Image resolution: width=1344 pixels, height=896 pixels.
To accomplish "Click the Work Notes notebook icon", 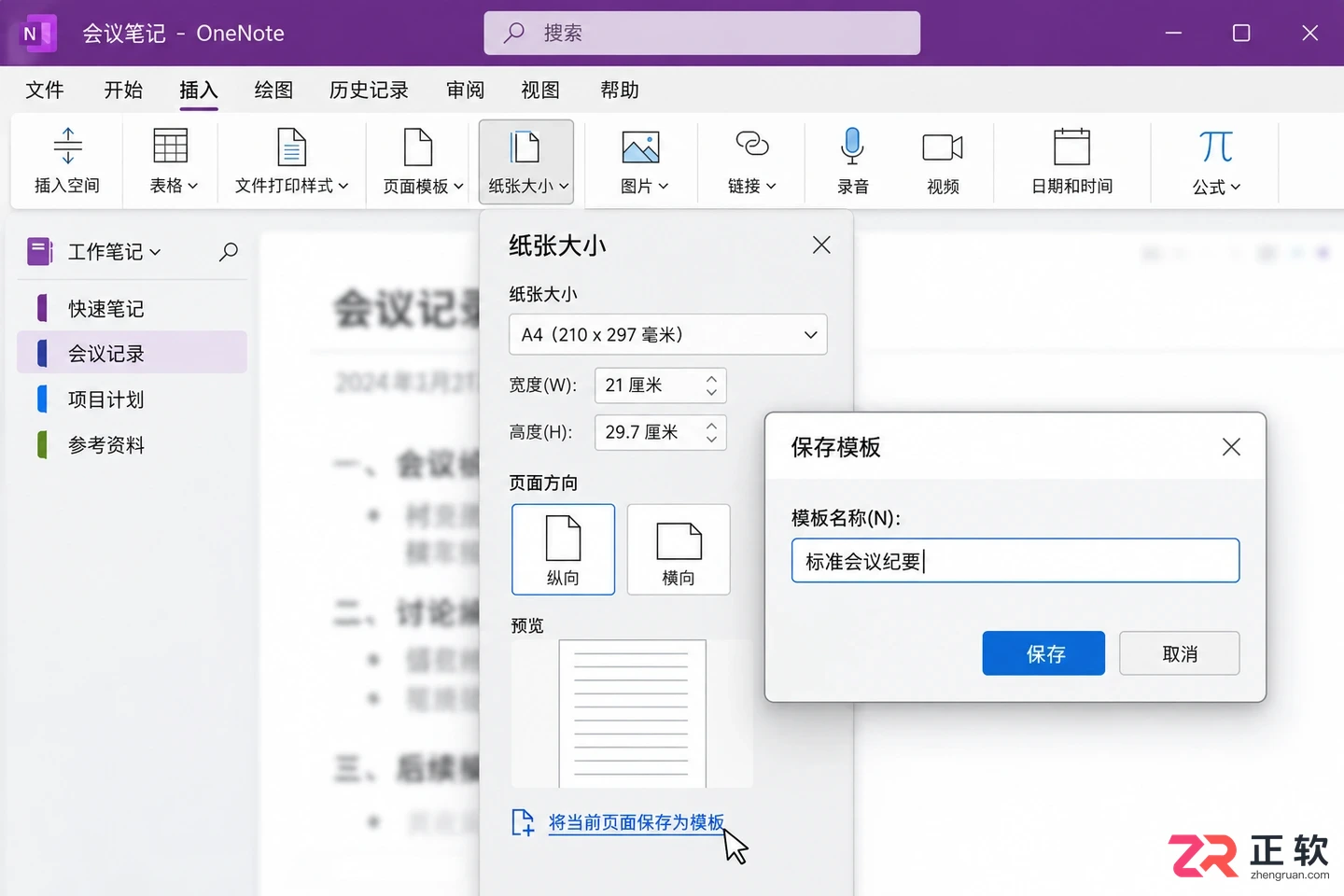I will tap(39, 251).
